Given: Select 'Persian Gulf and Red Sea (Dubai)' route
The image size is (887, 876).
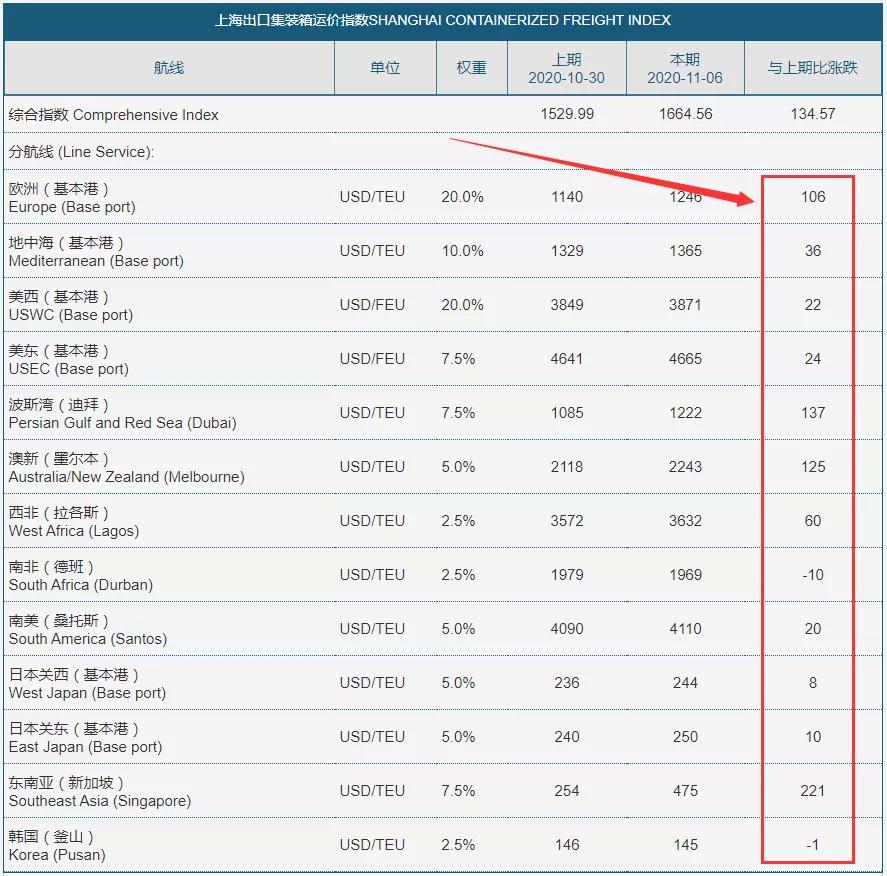Looking at the screenshot, I should tap(122, 423).
